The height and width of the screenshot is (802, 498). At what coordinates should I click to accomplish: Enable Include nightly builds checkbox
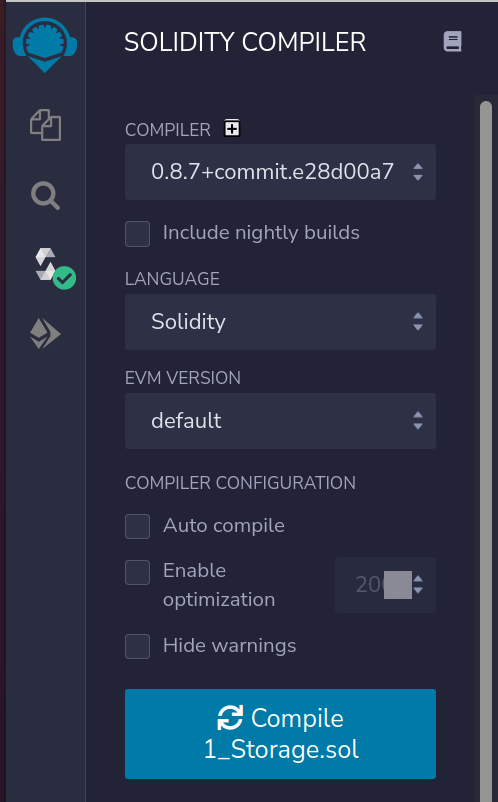[138, 234]
